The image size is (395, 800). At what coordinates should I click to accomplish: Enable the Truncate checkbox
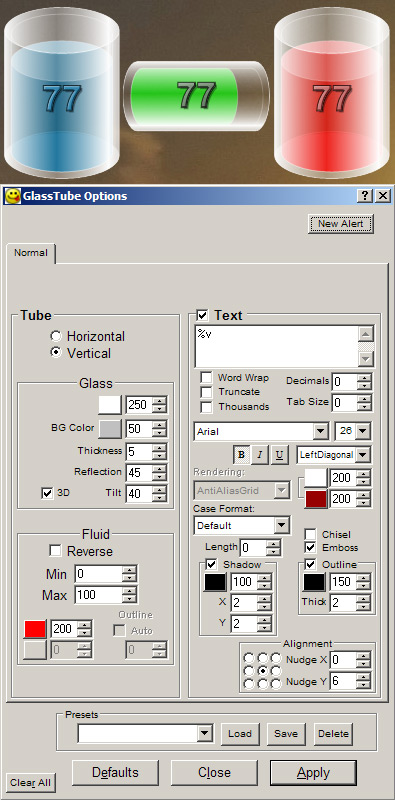click(206, 392)
